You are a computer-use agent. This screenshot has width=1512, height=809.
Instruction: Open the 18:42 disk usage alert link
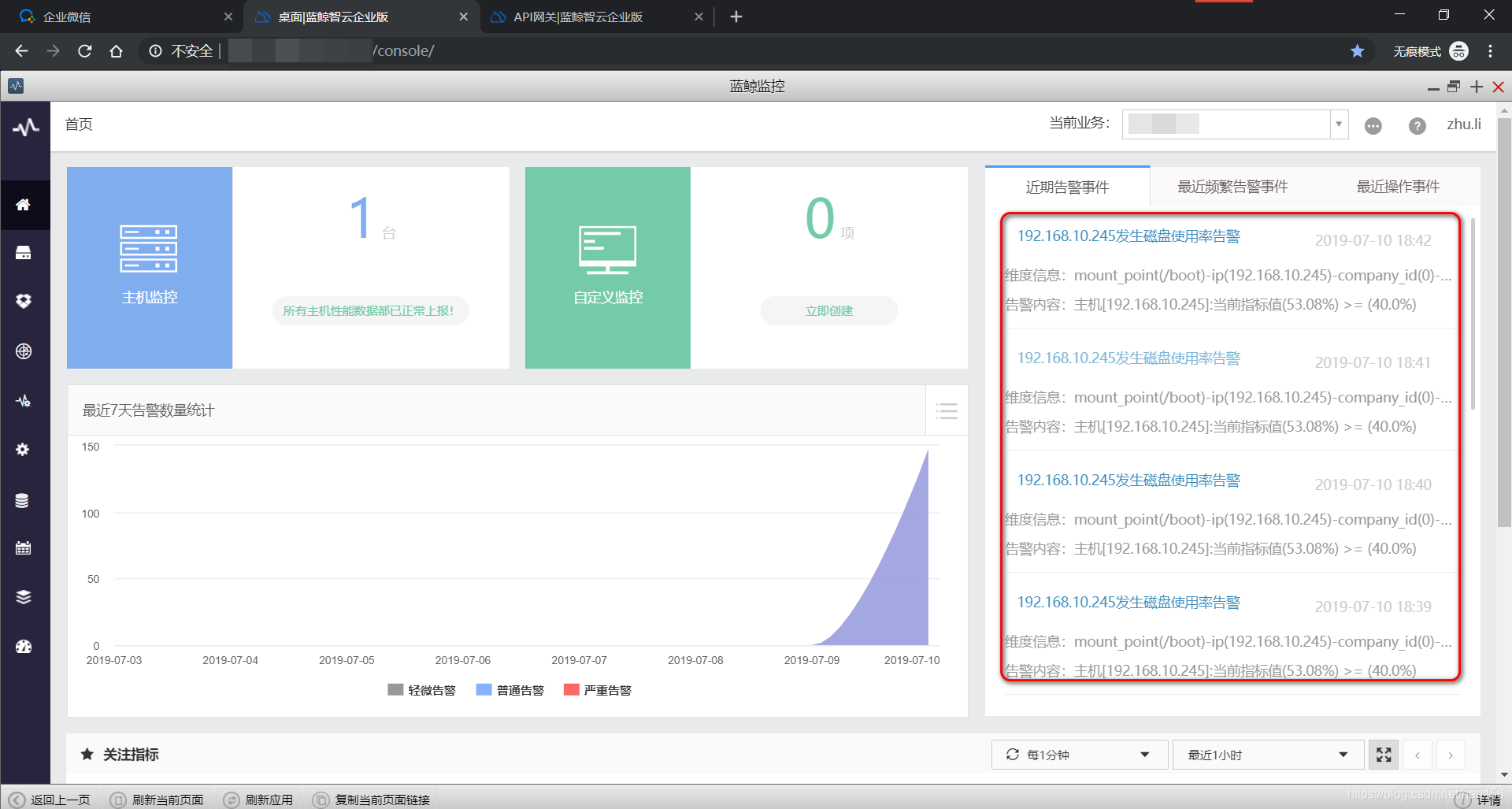pyautogui.click(x=1128, y=236)
